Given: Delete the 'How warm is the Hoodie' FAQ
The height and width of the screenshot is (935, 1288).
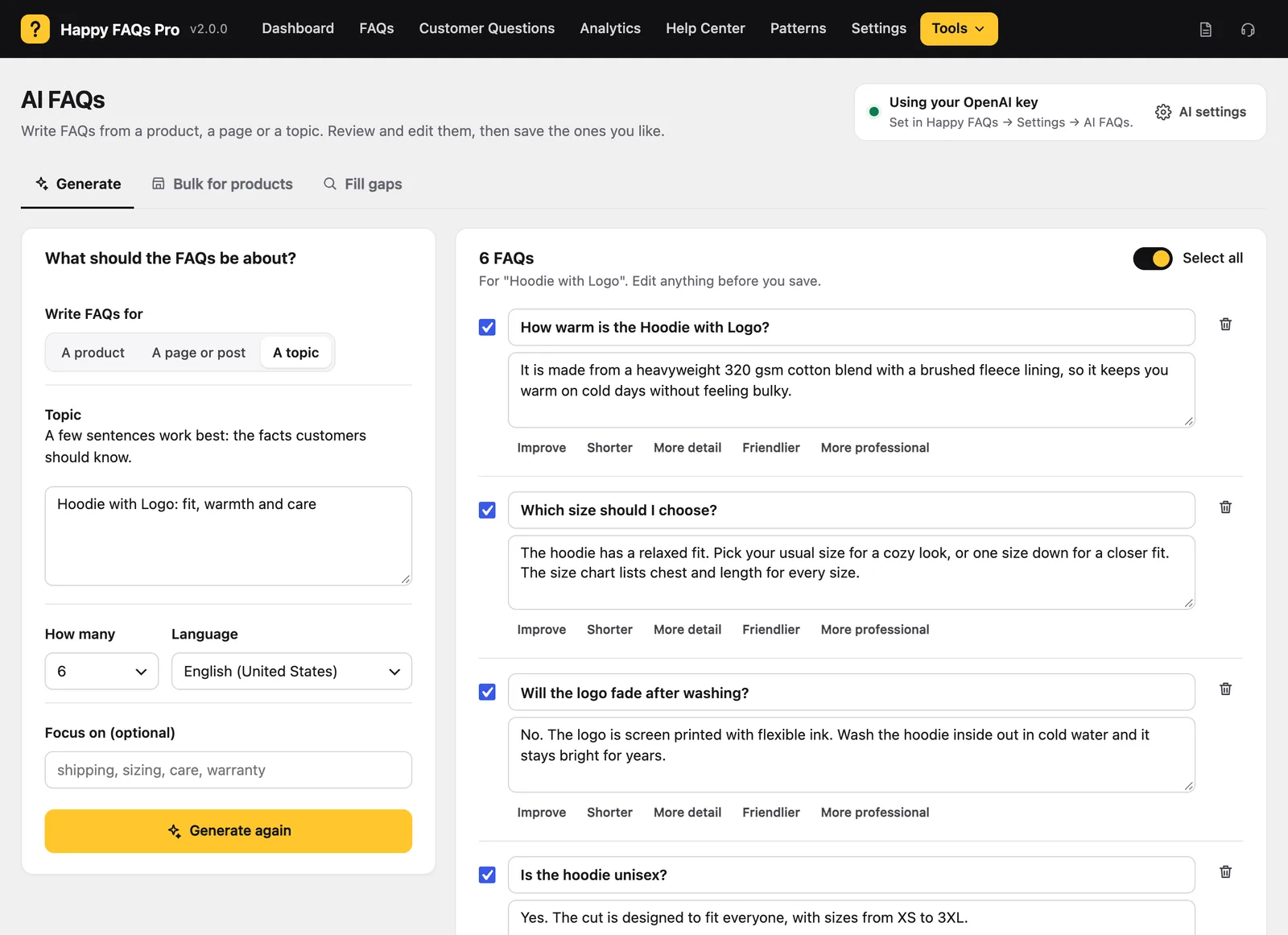Looking at the screenshot, I should [x=1225, y=325].
